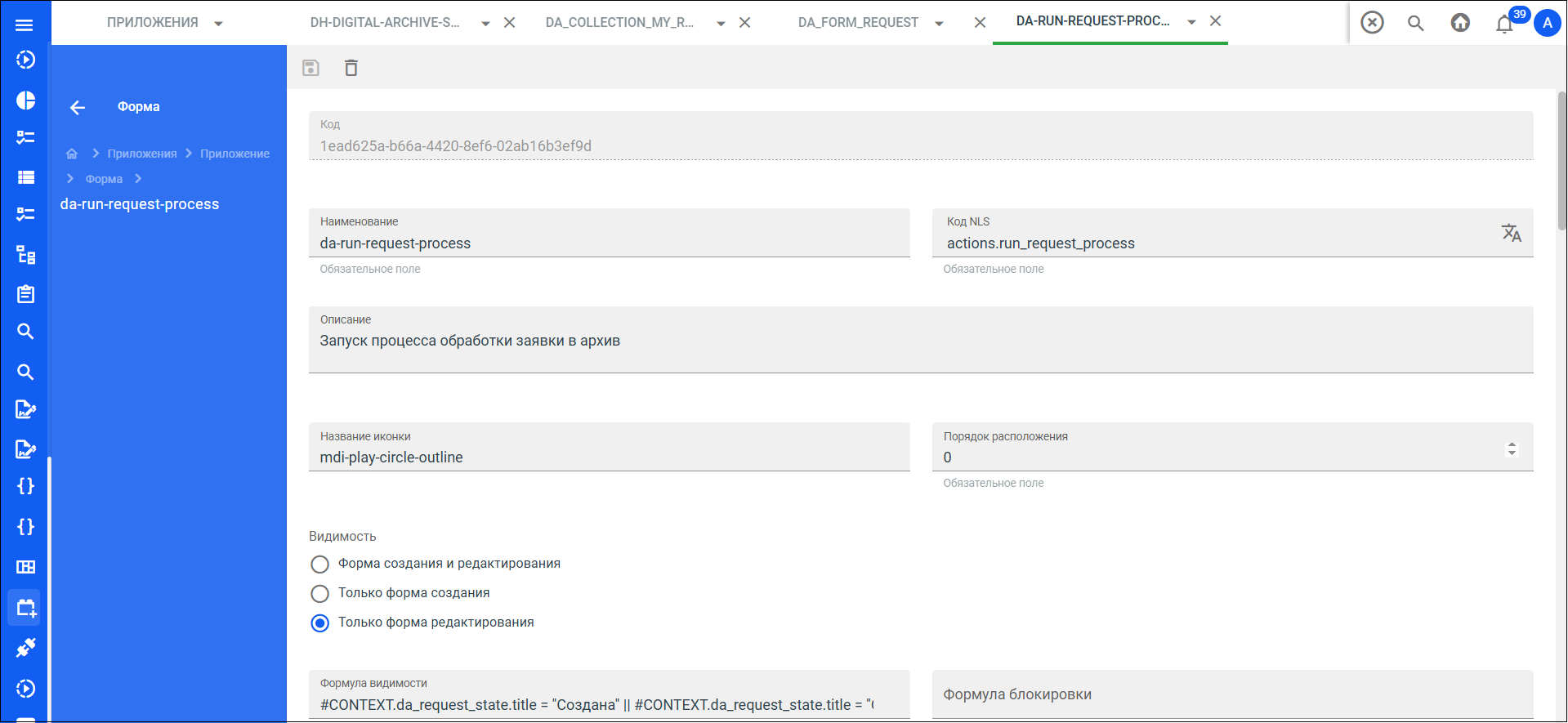1568x723 pixels.
Task: Open Приложения breadcrumb link
Action: coord(142,154)
